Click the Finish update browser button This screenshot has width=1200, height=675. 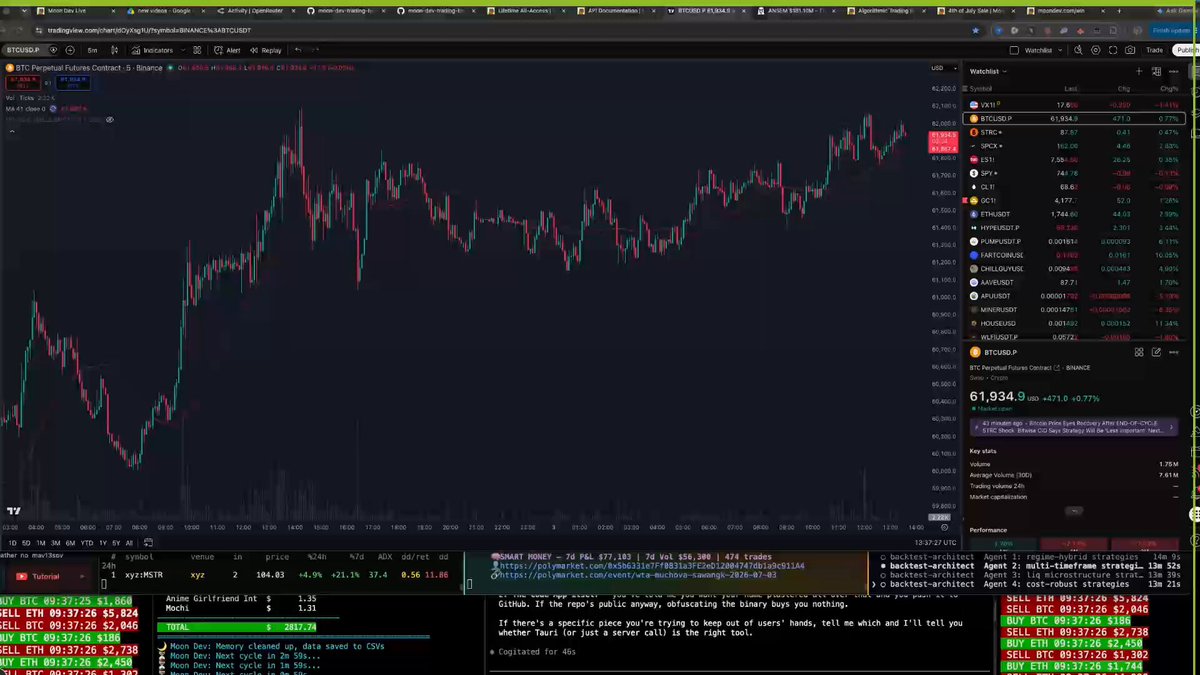pyautogui.click(x=1172, y=30)
